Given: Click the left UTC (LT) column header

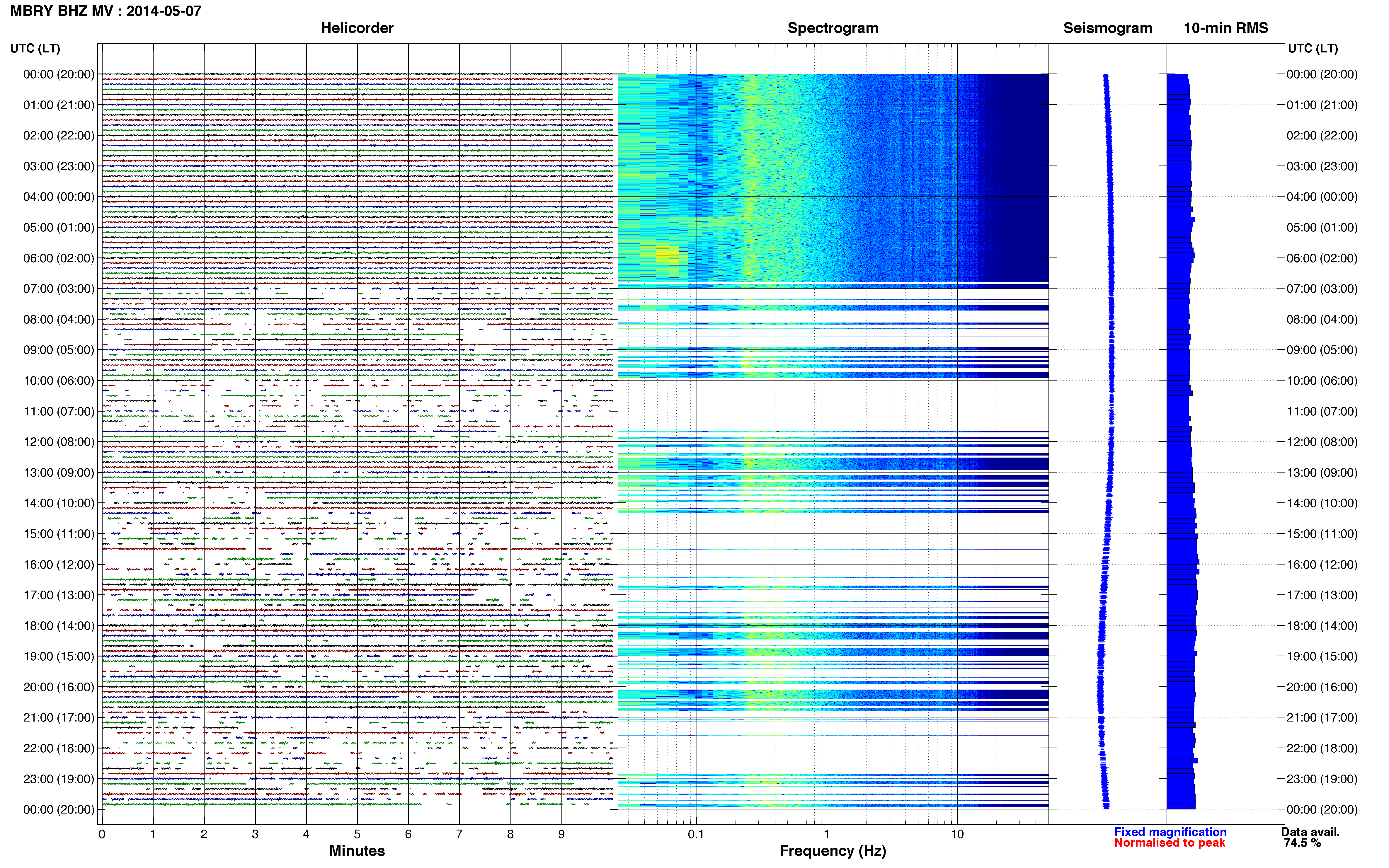Looking at the screenshot, I should (x=35, y=48).
